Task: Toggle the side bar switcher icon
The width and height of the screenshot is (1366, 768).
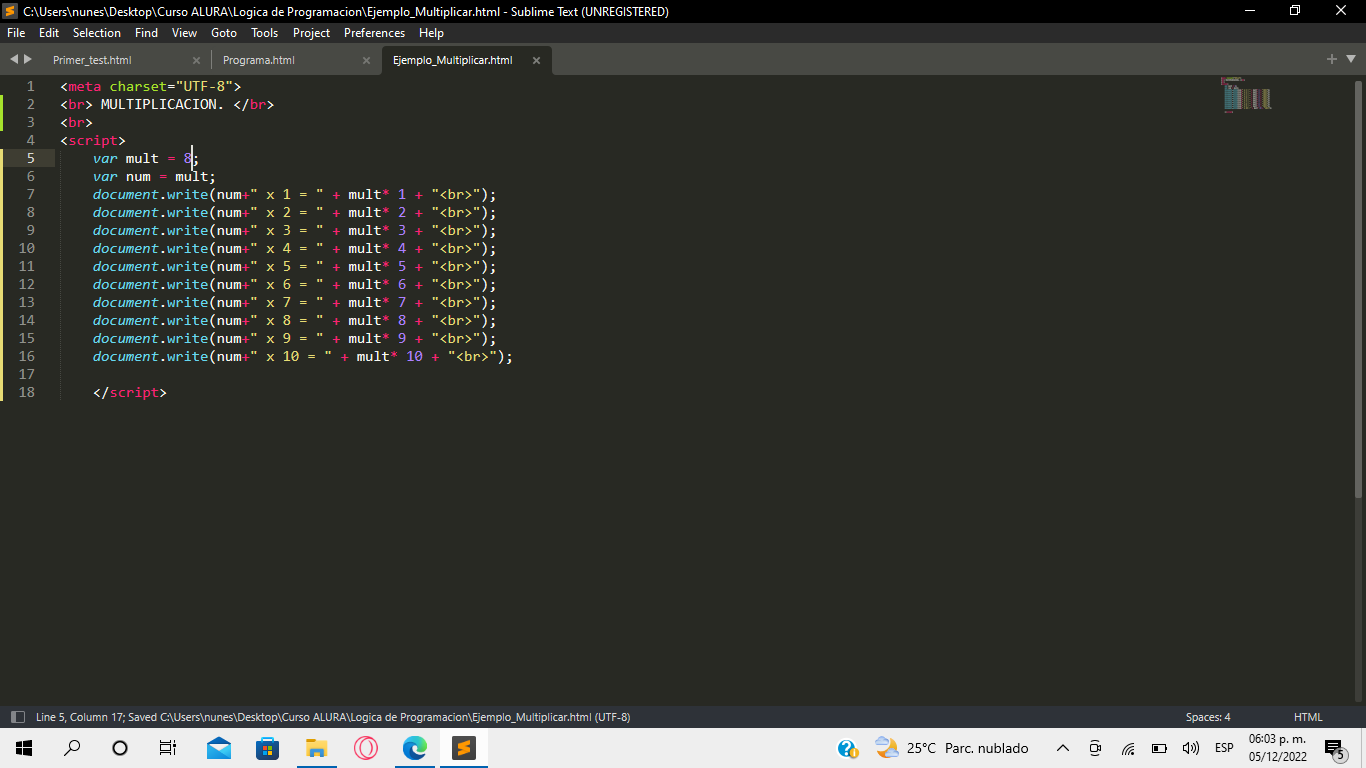Action: (x=17, y=717)
